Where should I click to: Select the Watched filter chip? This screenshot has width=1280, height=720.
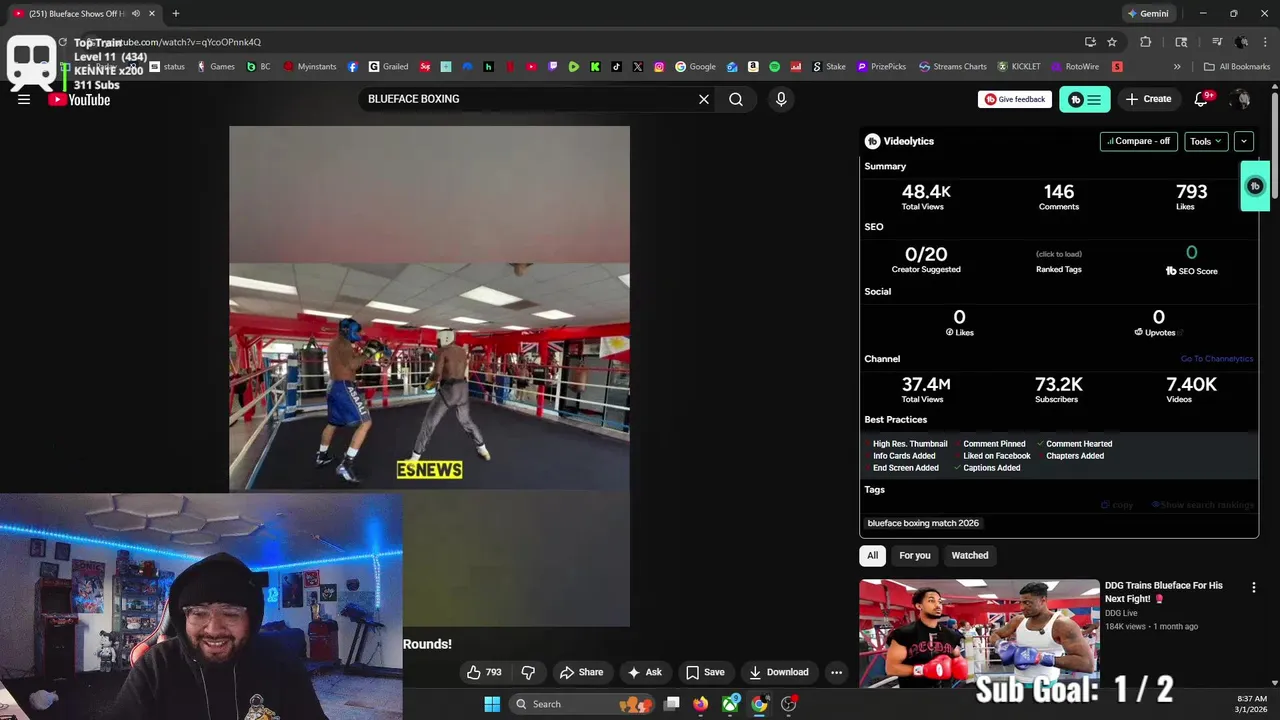point(969,555)
